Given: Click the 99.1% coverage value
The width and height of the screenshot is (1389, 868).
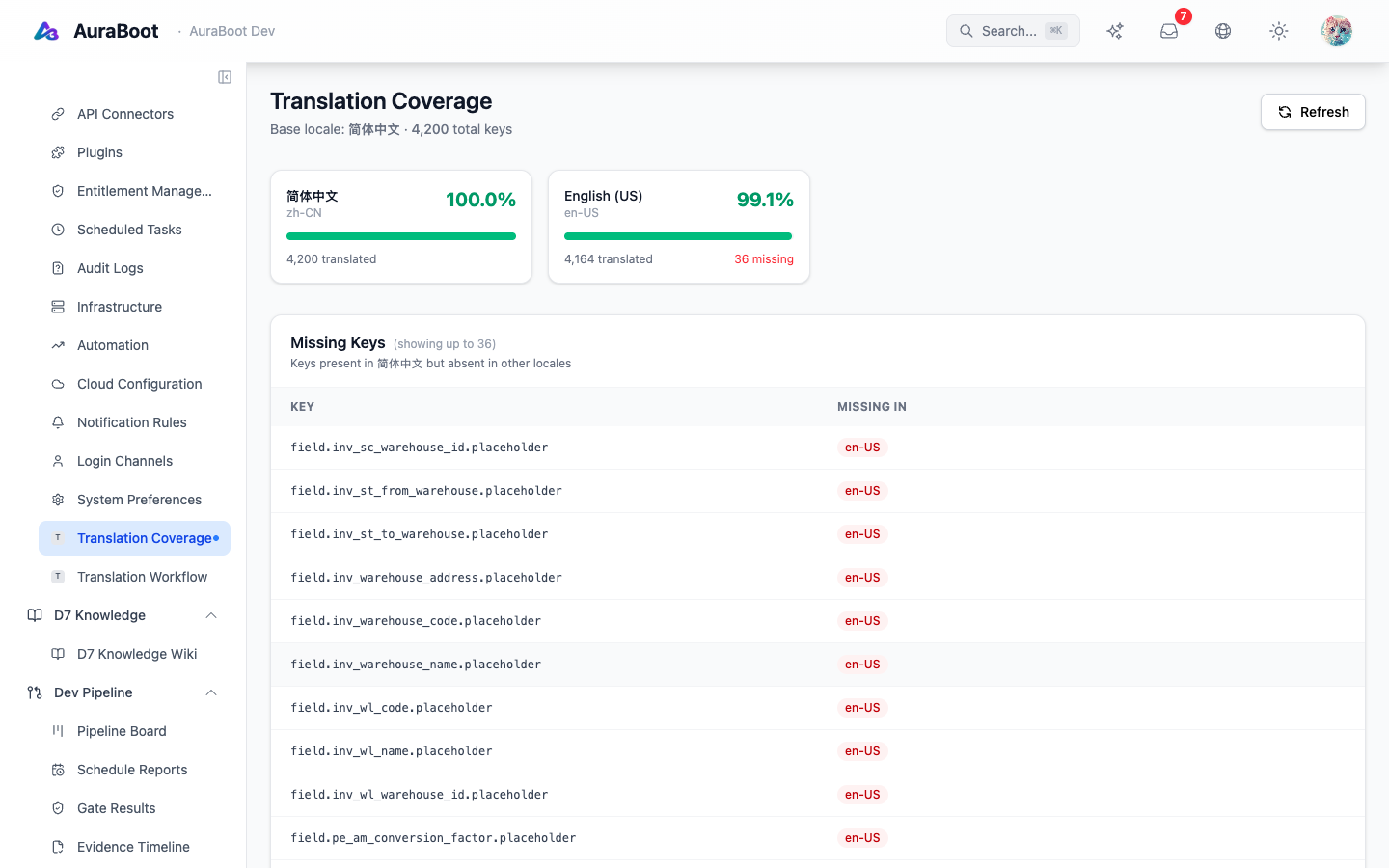Looking at the screenshot, I should (x=765, y=200).
